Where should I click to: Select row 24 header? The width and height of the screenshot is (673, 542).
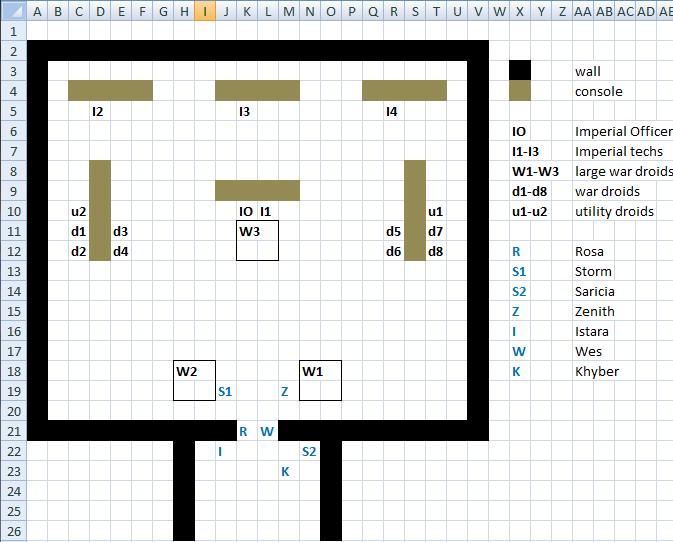pyautogui.click(x=13, y=492)
